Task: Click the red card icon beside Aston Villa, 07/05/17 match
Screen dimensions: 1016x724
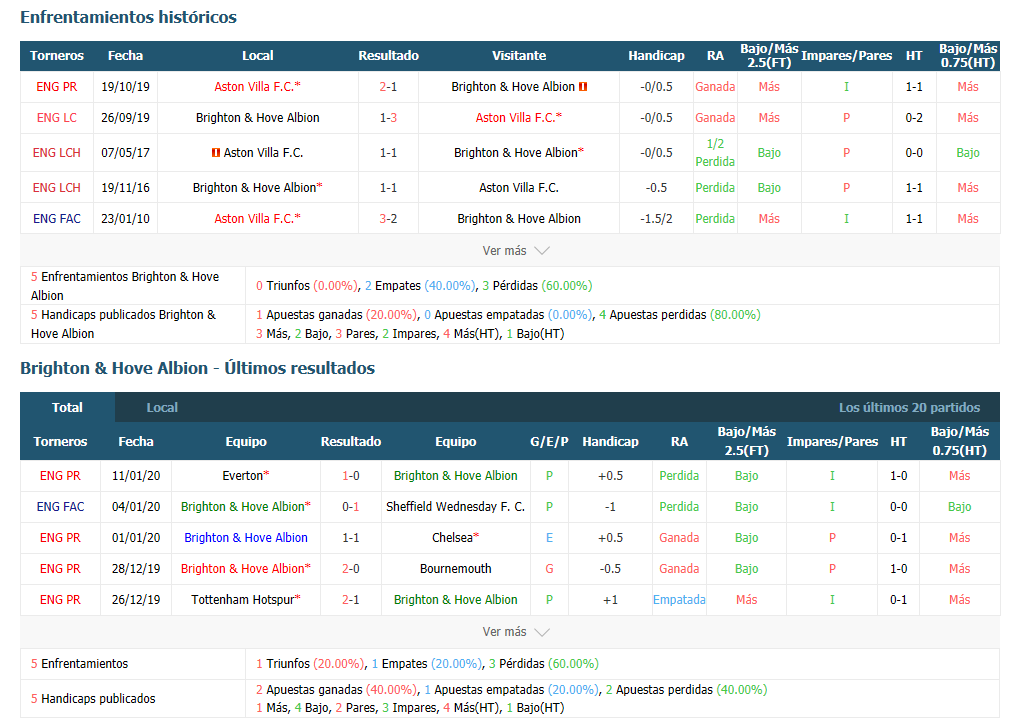Action: coord(216,153)
